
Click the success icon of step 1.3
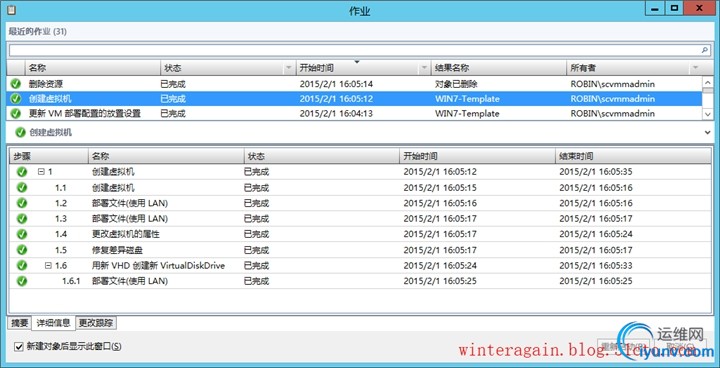(22, 218)
